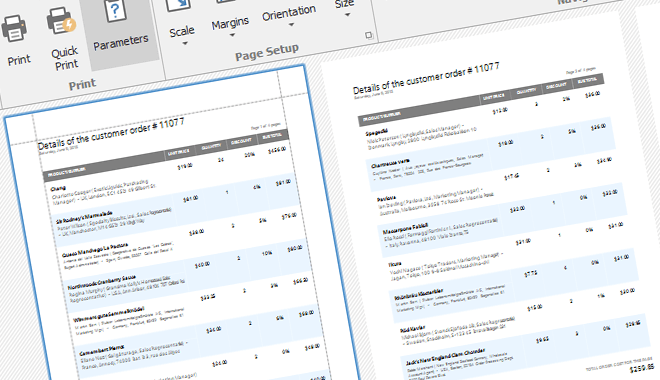Click the Print printer icon

14,29
